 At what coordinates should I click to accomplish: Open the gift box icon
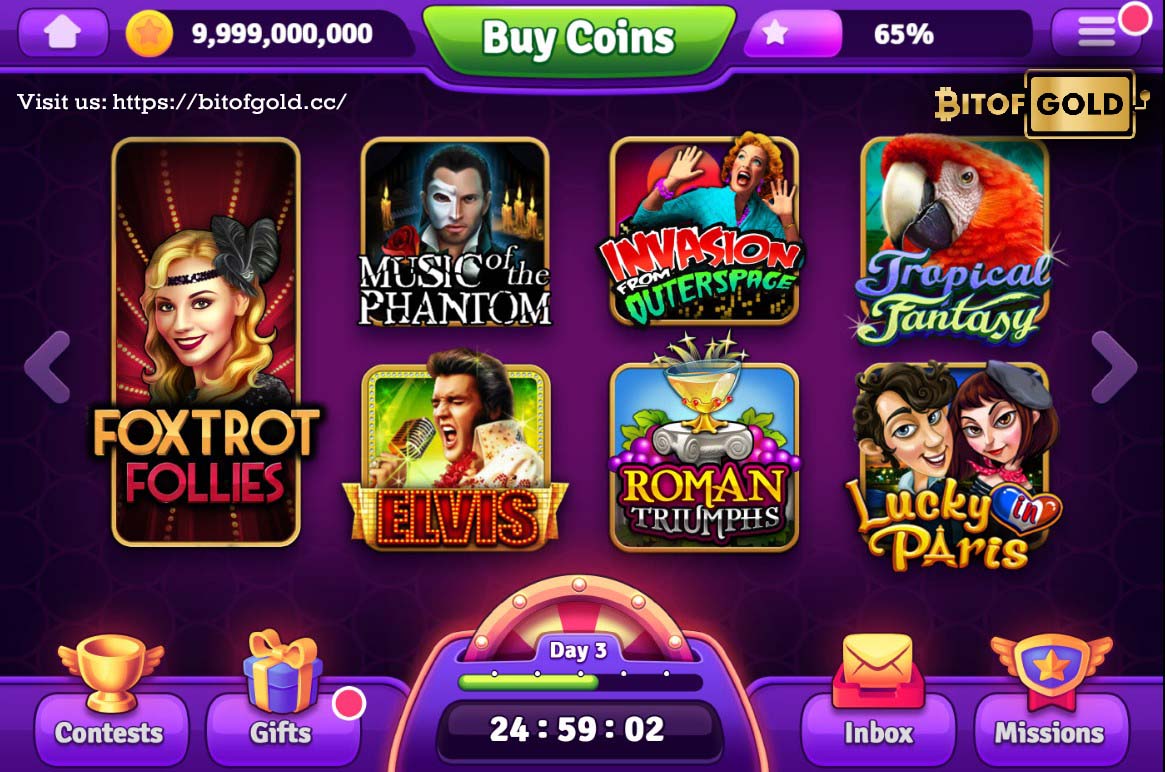tap(282, 671)
